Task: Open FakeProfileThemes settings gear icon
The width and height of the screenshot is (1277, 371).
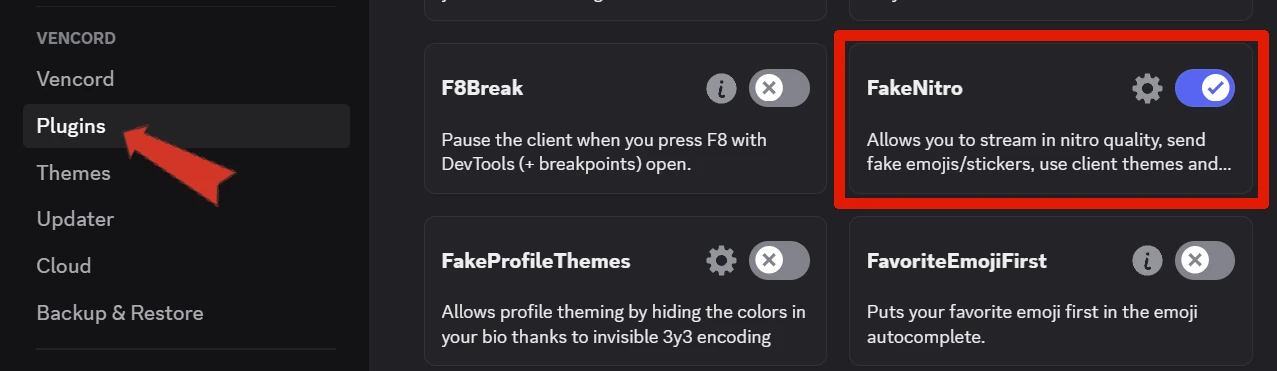Action: click(721, 261)
